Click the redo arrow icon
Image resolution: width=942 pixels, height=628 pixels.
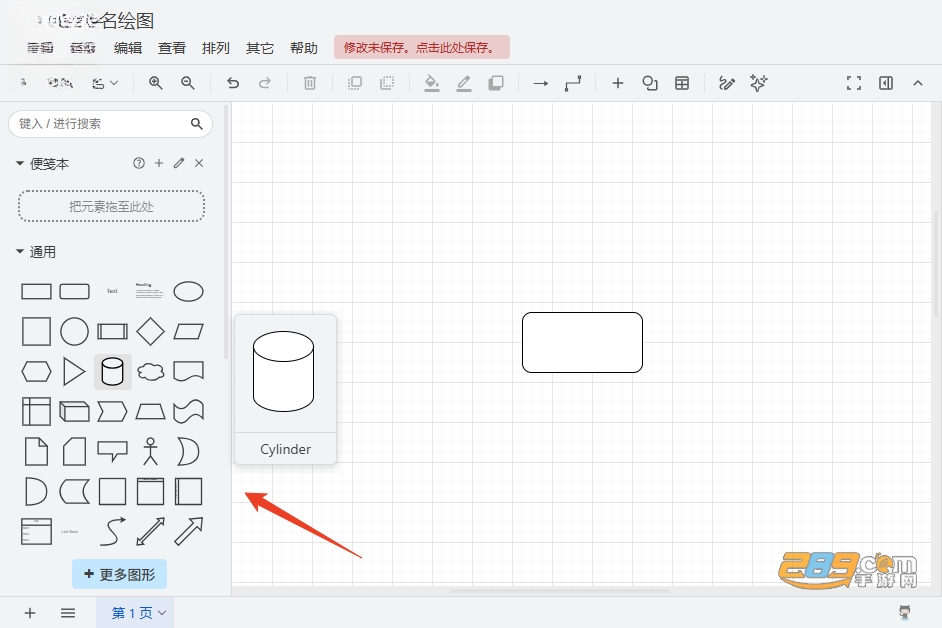(264, 83)
